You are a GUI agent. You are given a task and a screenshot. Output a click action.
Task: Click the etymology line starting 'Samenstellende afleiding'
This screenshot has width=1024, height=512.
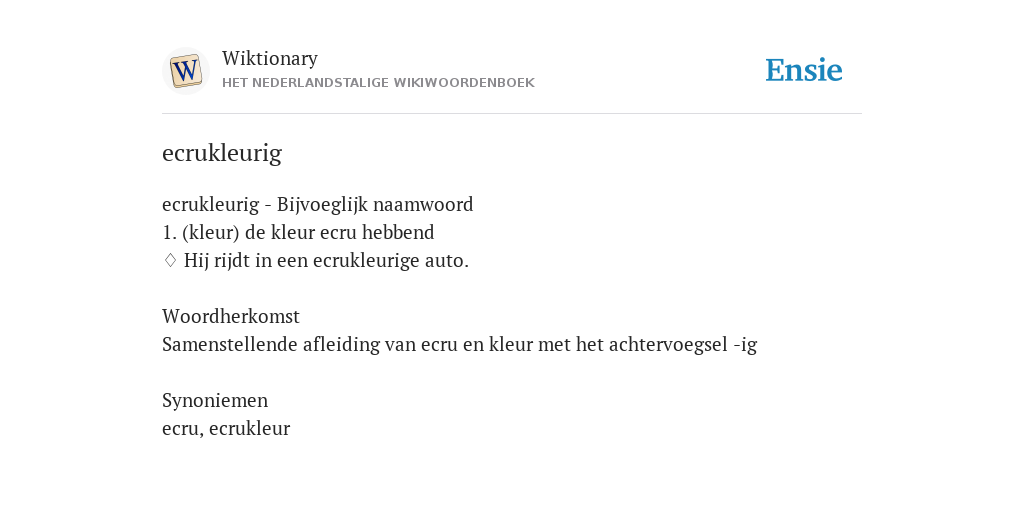(460, 345)
